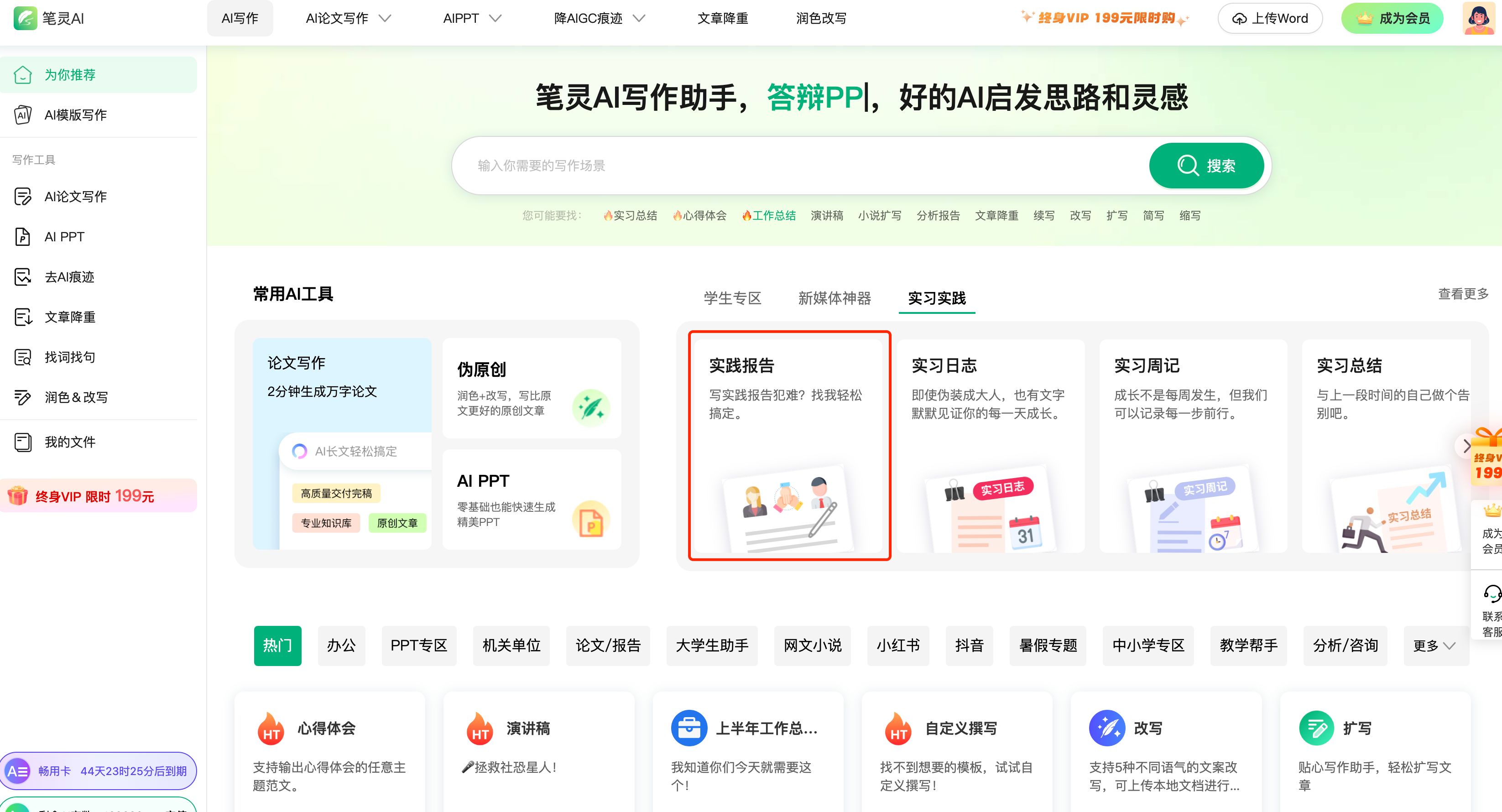Click the 笔灵AI logo

click(x=26, y=18)
